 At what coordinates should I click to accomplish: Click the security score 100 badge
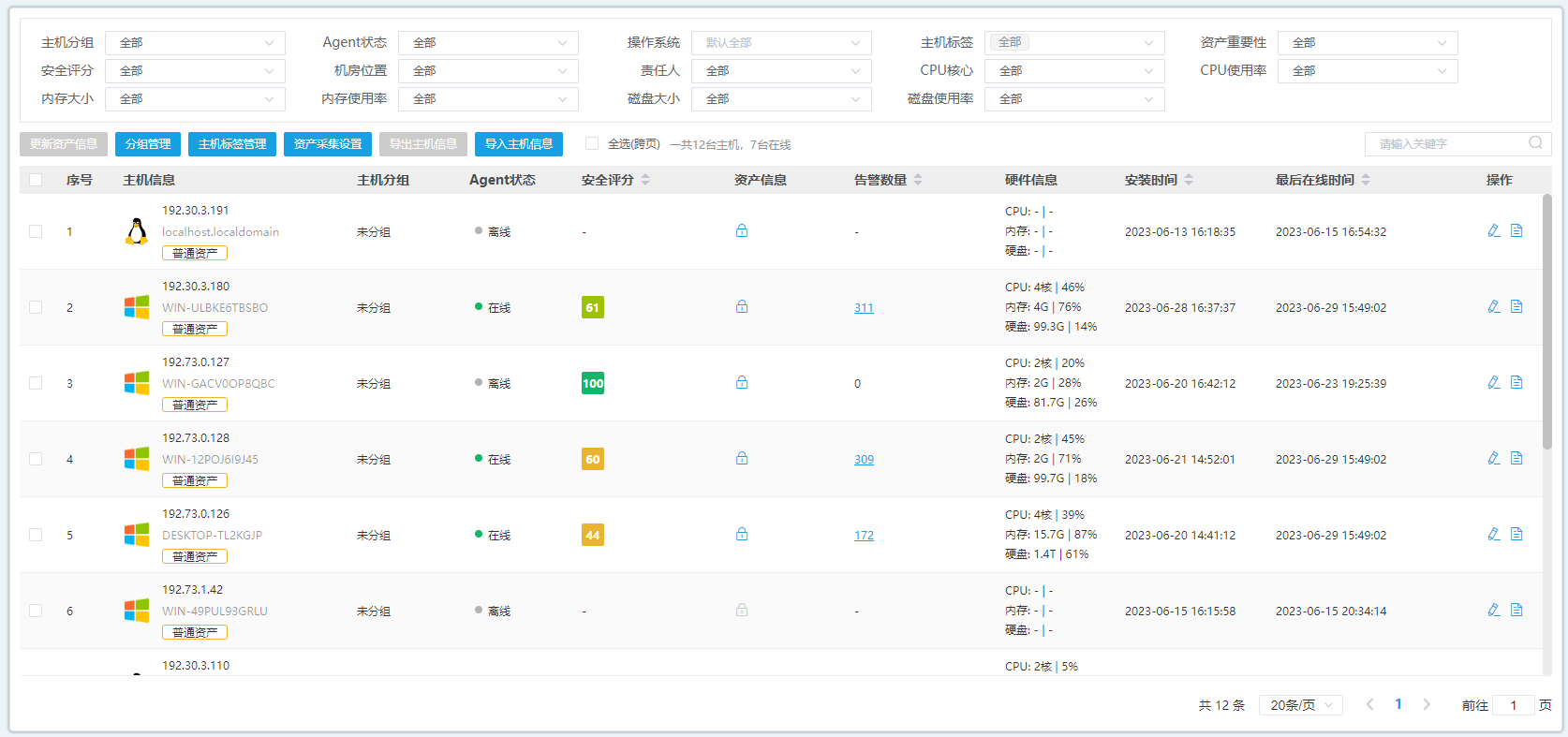click(593, 383)
